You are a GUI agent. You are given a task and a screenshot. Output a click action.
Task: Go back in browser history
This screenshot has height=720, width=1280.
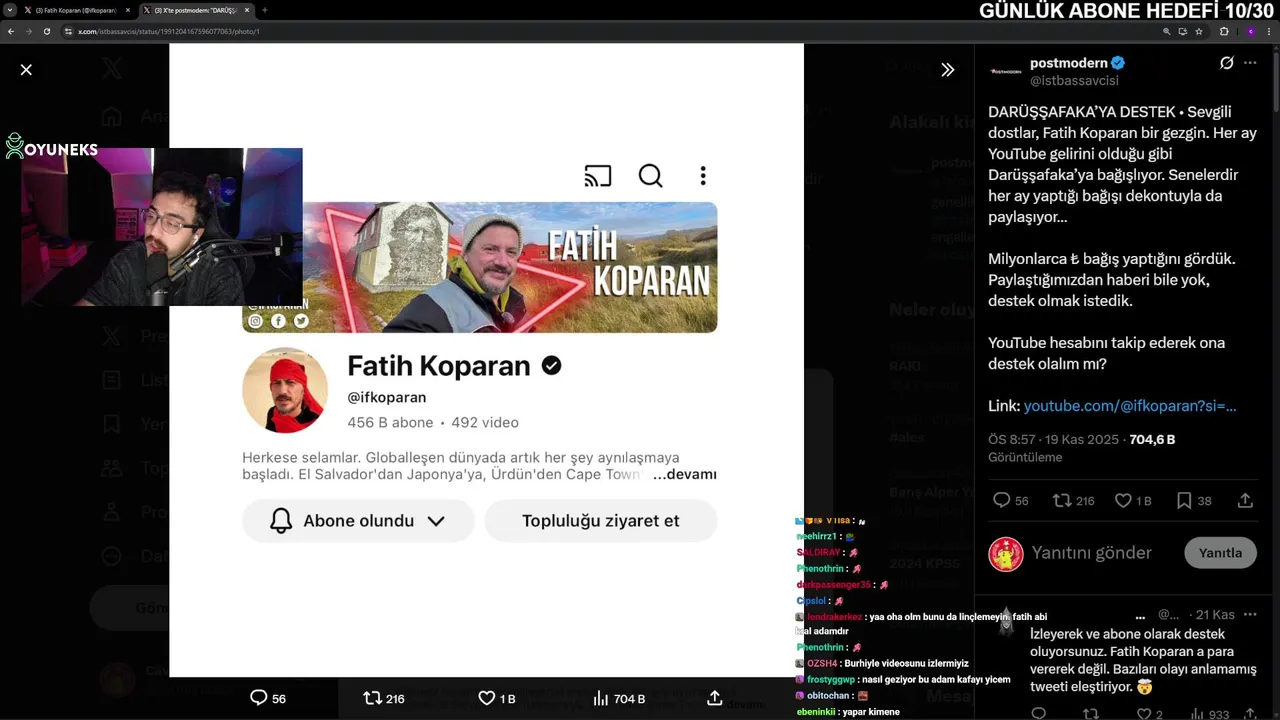11,31
